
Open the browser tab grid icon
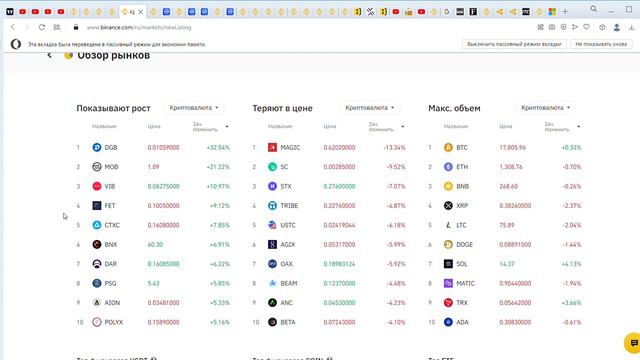(57, 27)
